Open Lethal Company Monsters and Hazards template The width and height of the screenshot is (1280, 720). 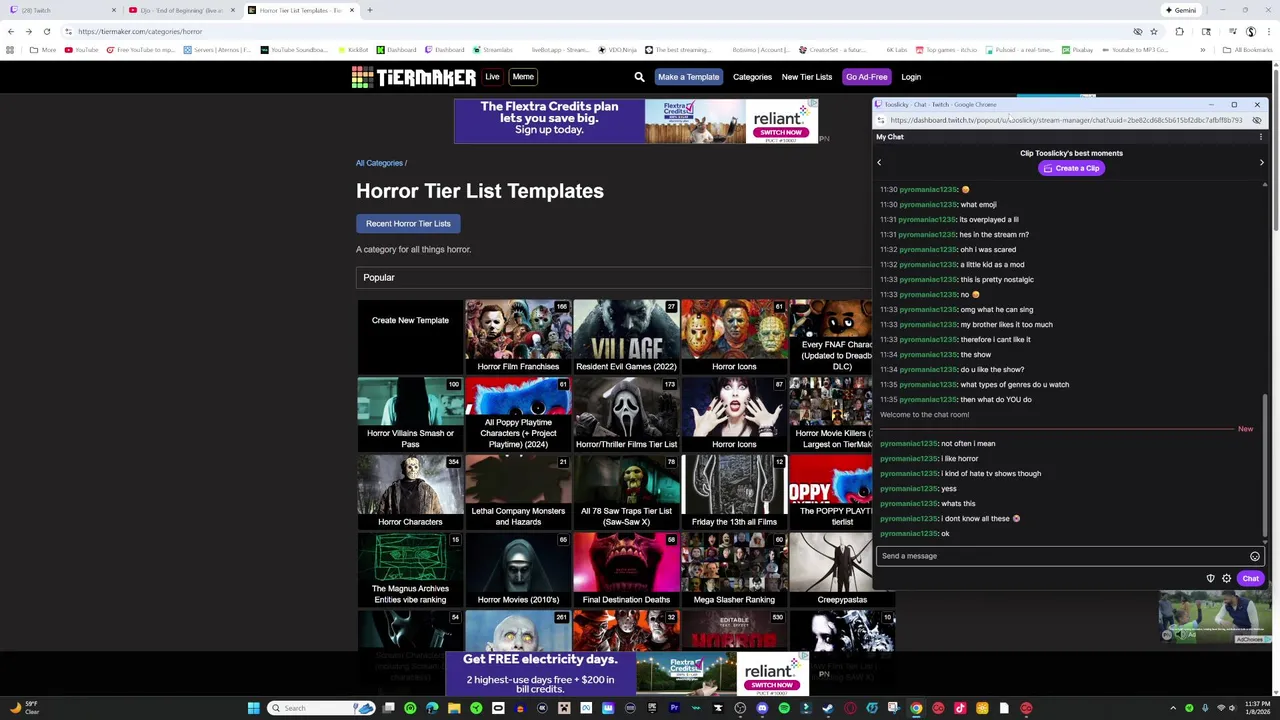point(518,492)
